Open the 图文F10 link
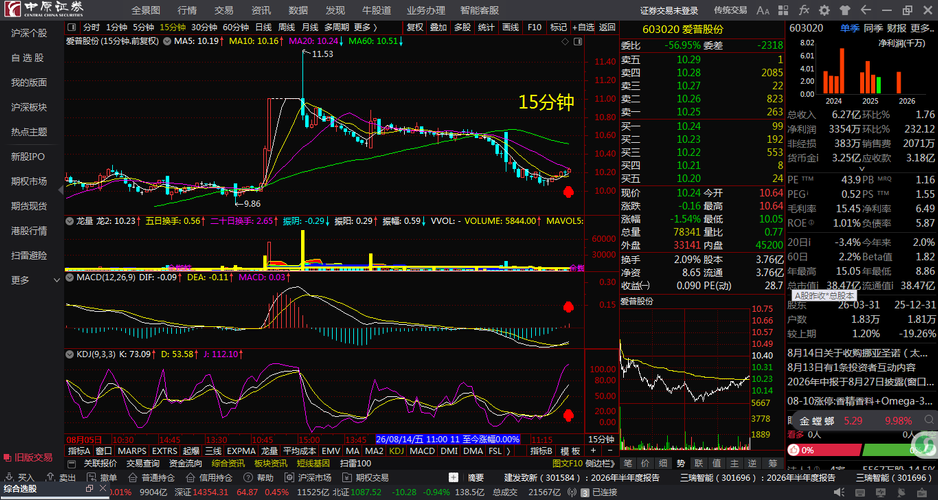The image size is (938, 500). (x=567, y=463)
